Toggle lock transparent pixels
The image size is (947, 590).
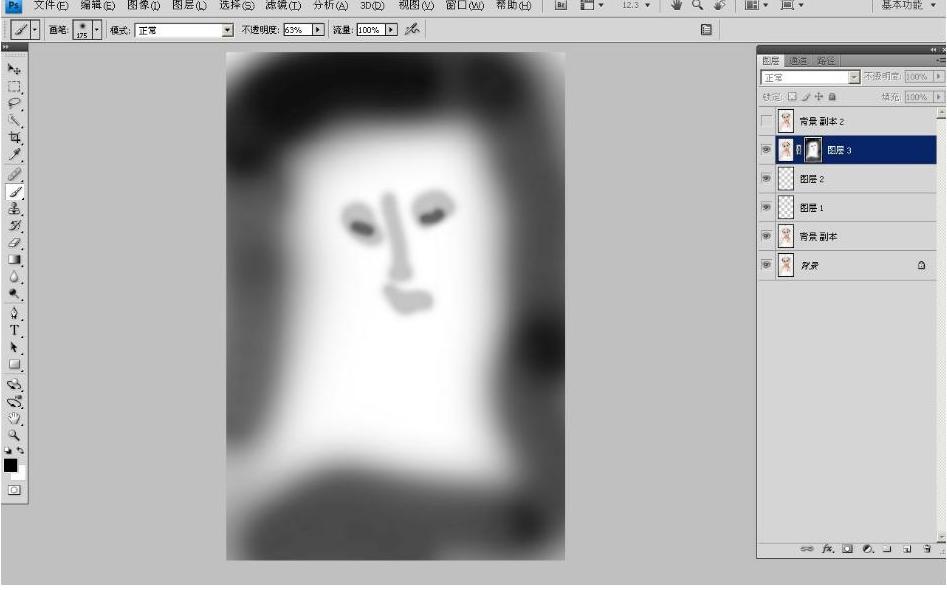792,97
